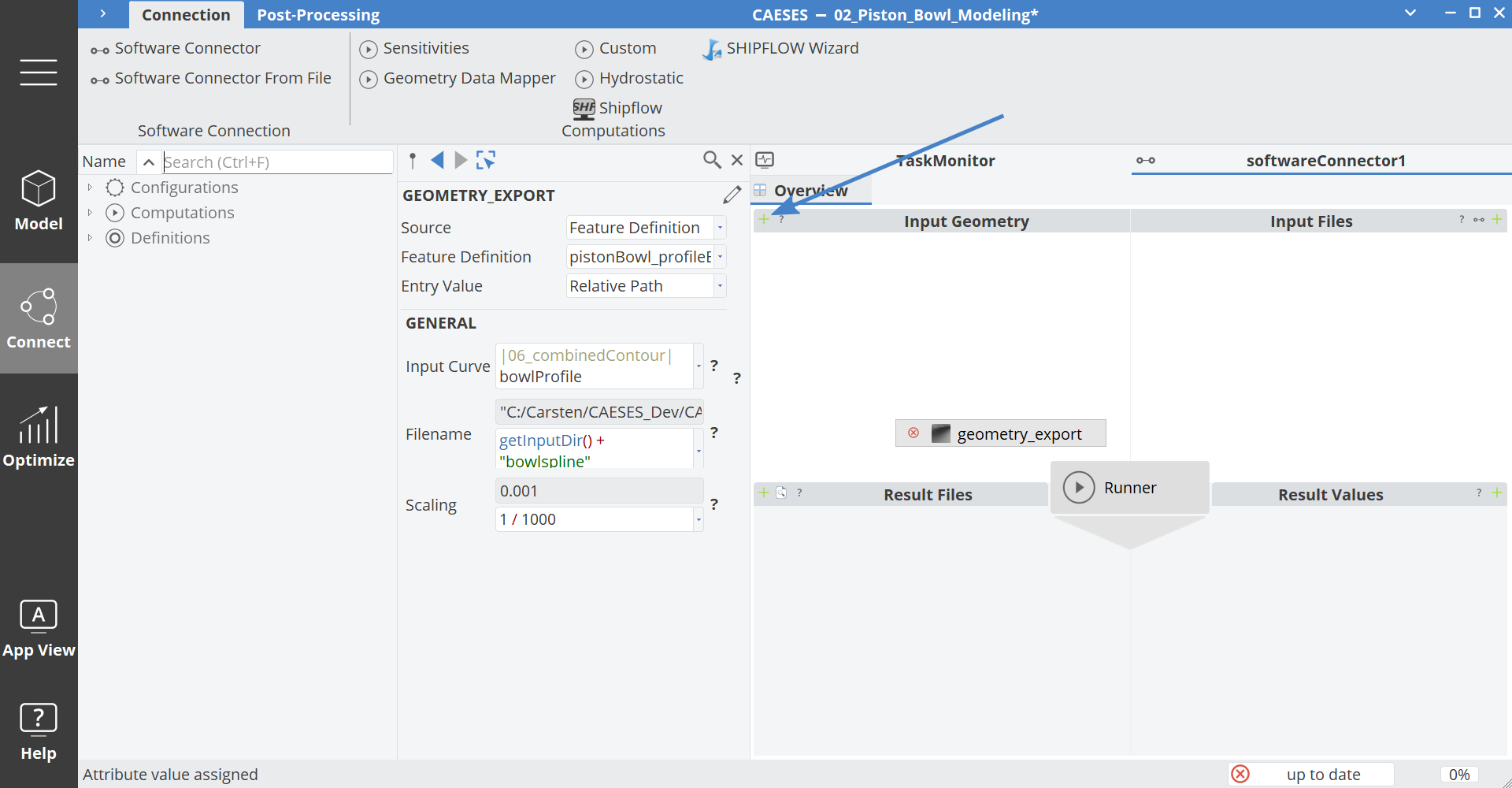Image resolution: width=1512 pixels, height=788 pixels.
Task: Pin the GEOMETRY_EXPORT object editor
Action: click(413, 161)
